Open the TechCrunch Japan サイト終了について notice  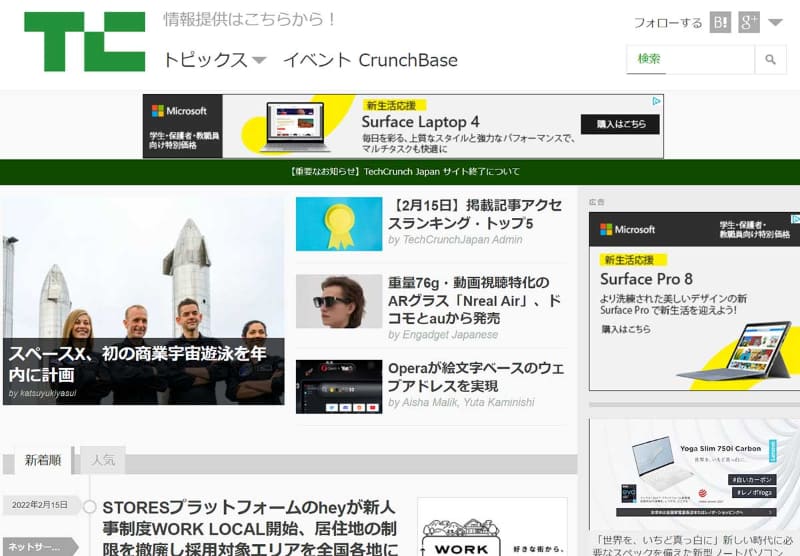[404, 172]
